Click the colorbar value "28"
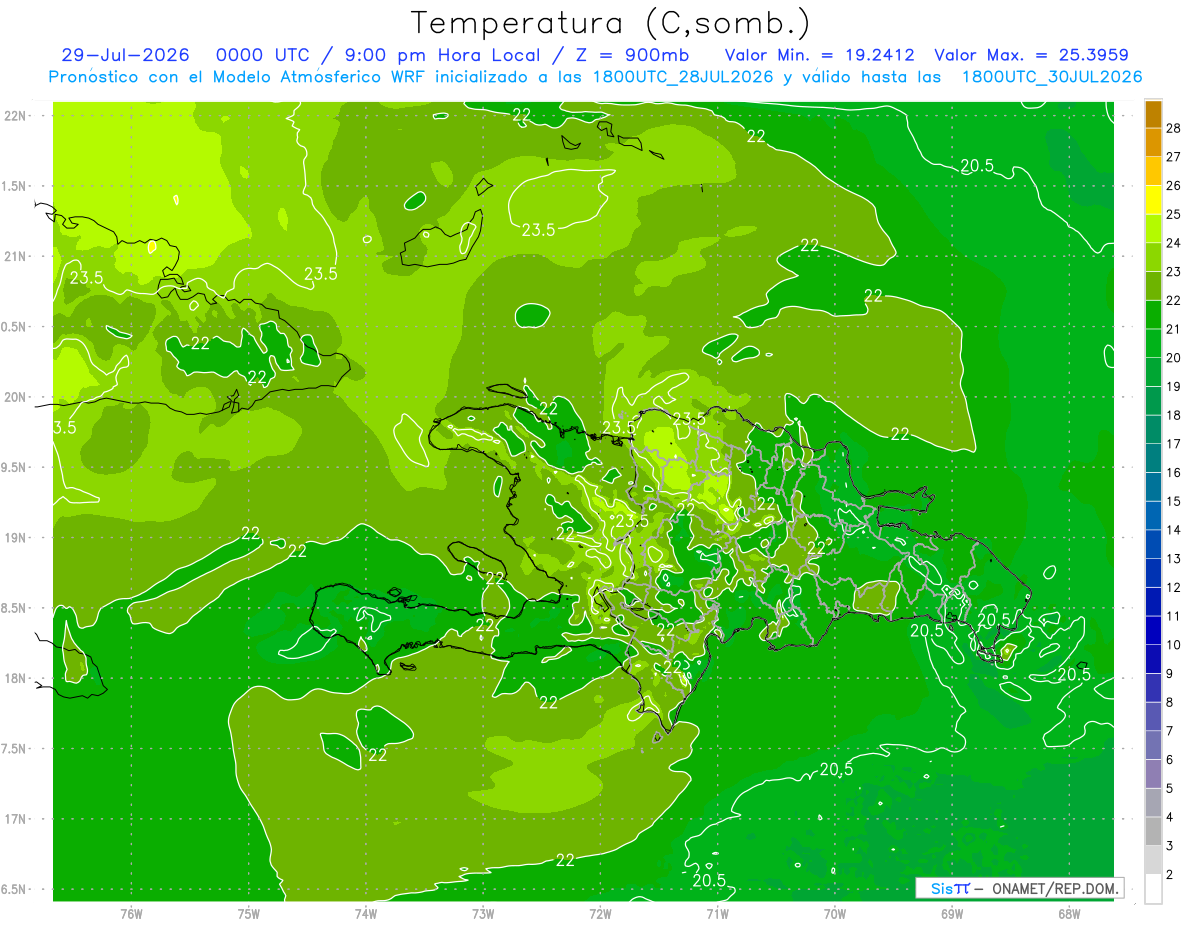The width and height of the screenshot is (1200, 927). [x=1175, y=128]
